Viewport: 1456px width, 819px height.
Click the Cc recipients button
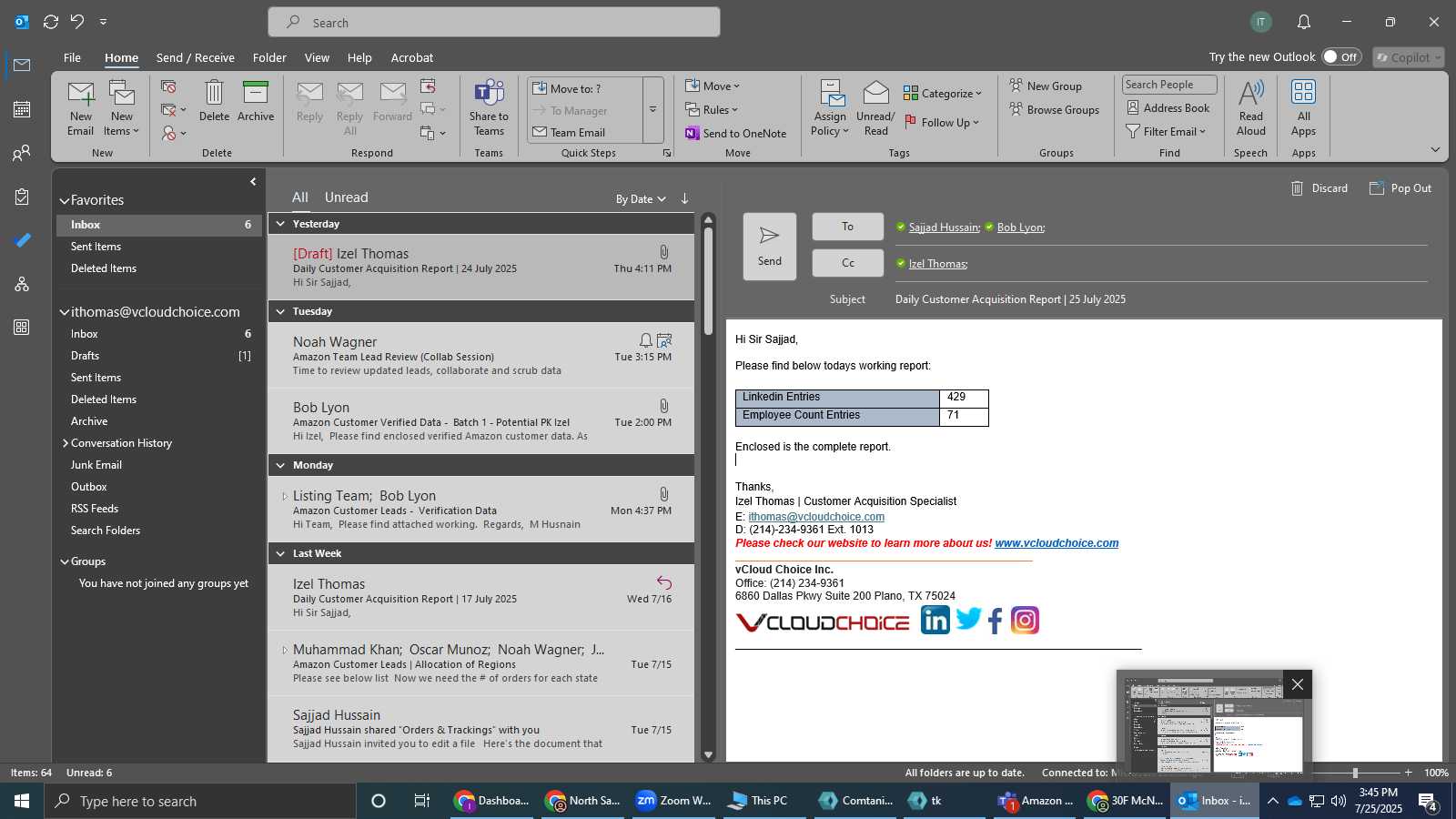[848, 263]
